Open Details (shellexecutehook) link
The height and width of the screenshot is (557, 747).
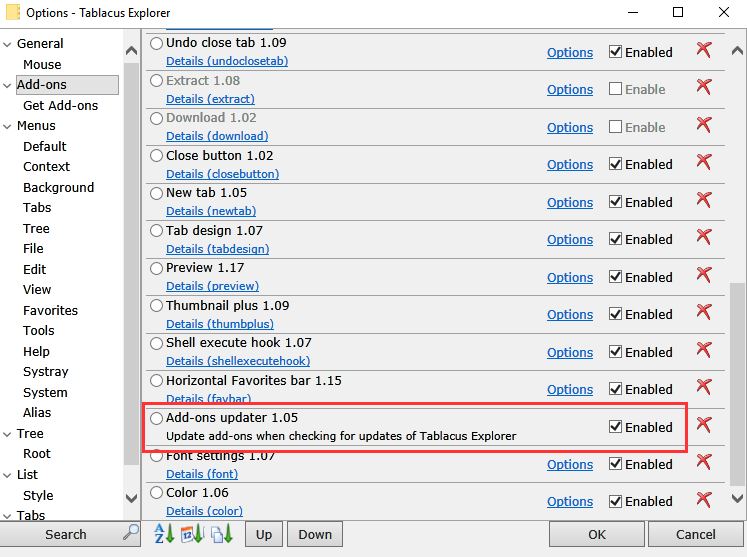(238, 361)
